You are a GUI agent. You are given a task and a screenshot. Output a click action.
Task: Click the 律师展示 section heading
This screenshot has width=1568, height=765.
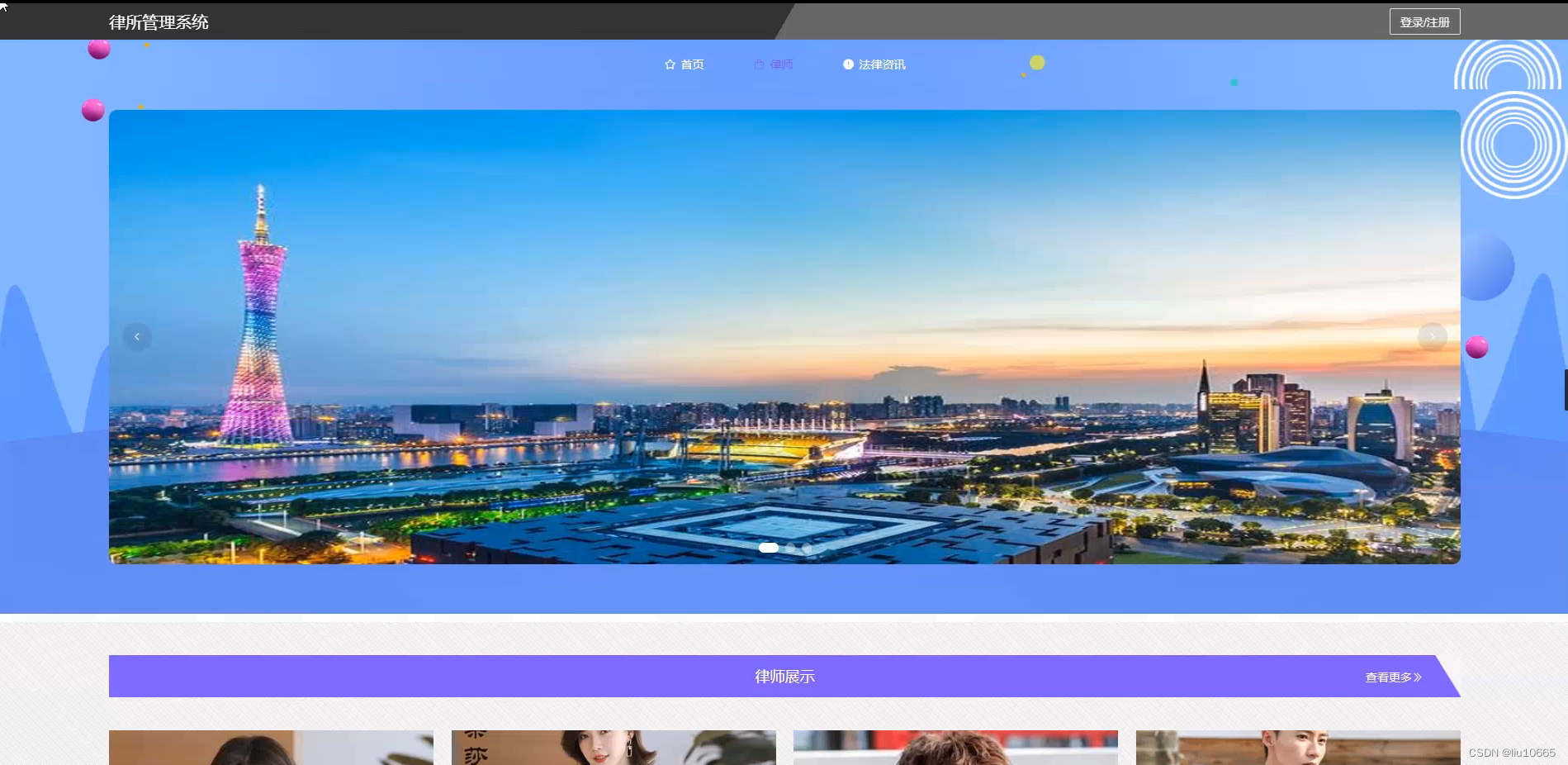[x=784, y=677]
